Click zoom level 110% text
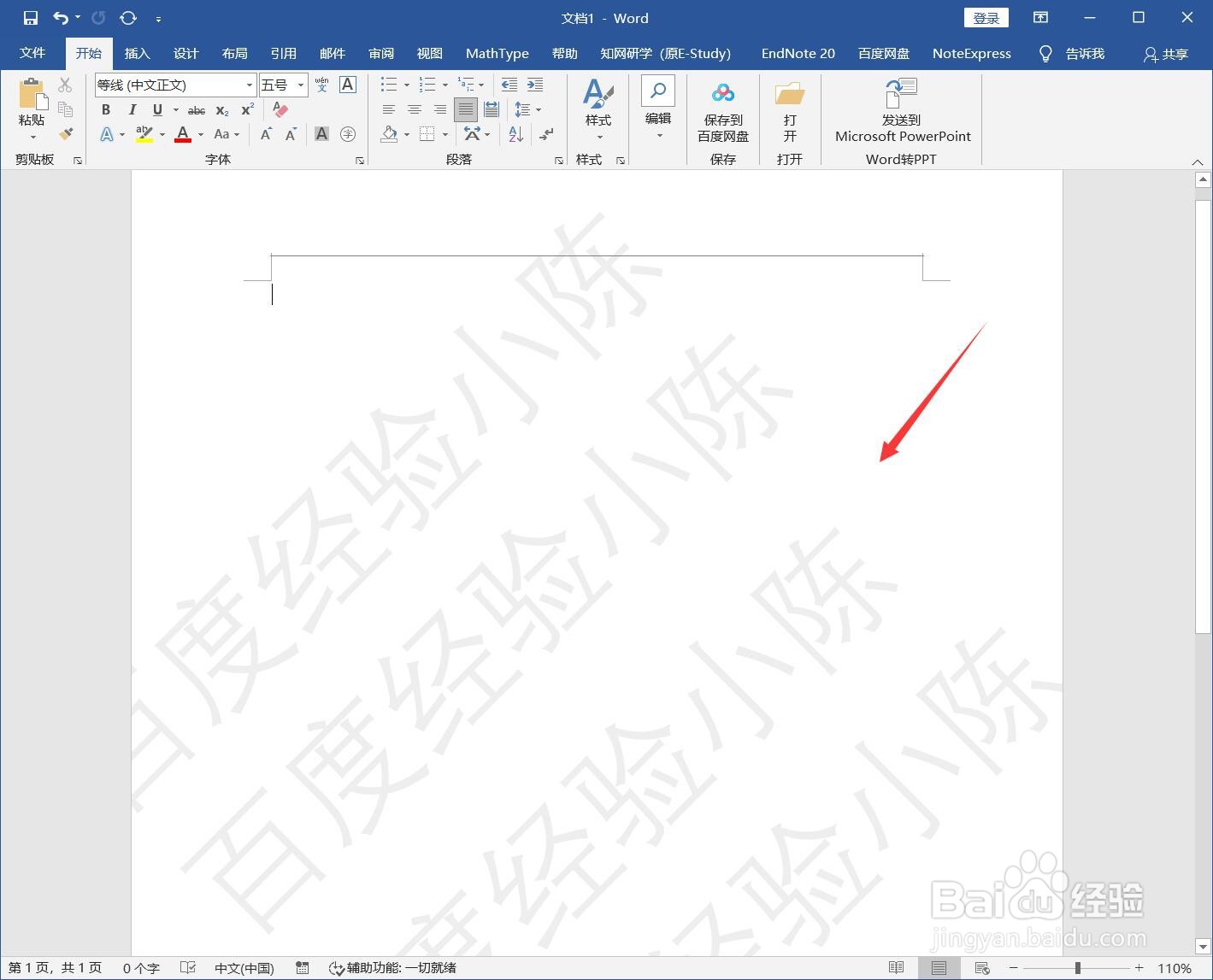 coord(1175,968)
